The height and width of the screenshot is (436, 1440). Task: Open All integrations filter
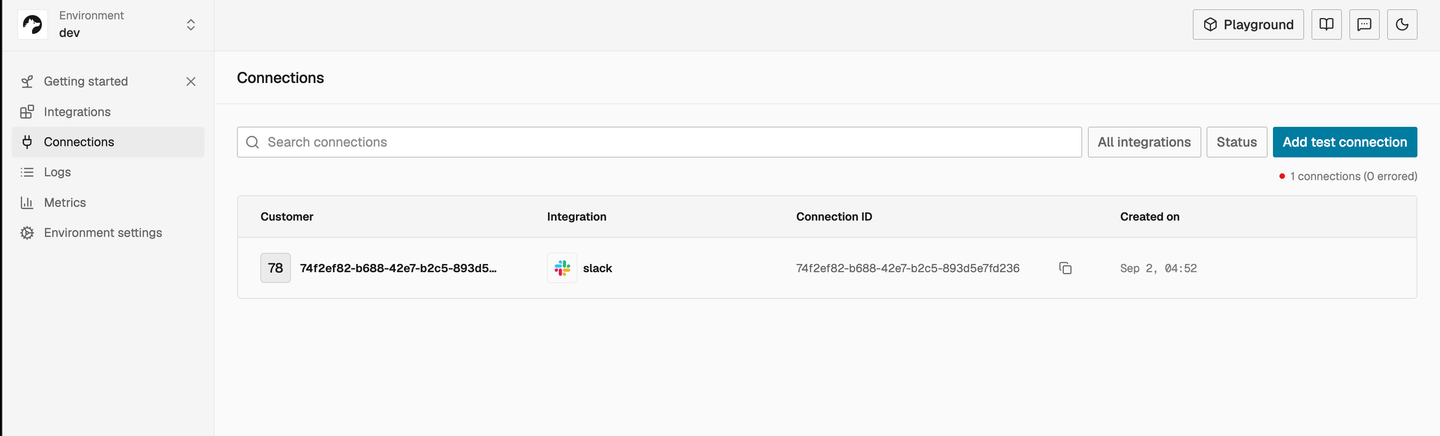coord(1144,142)
